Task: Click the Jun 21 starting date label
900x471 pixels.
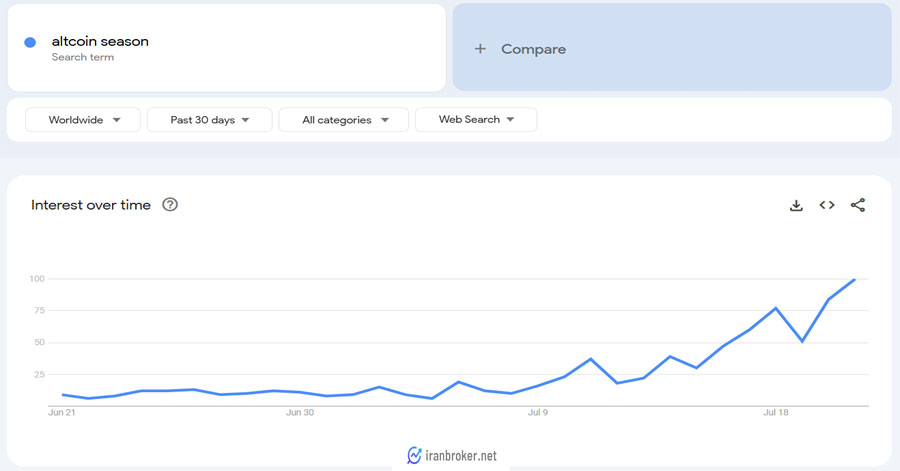Action: 62,411
